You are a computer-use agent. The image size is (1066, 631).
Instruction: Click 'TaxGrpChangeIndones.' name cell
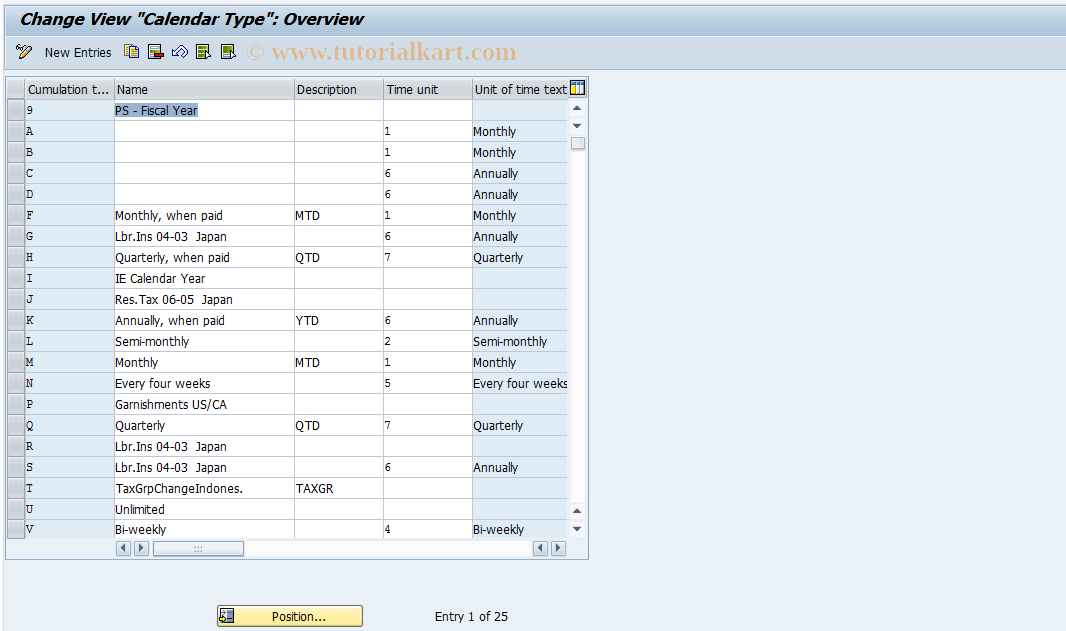coord(204,488)
